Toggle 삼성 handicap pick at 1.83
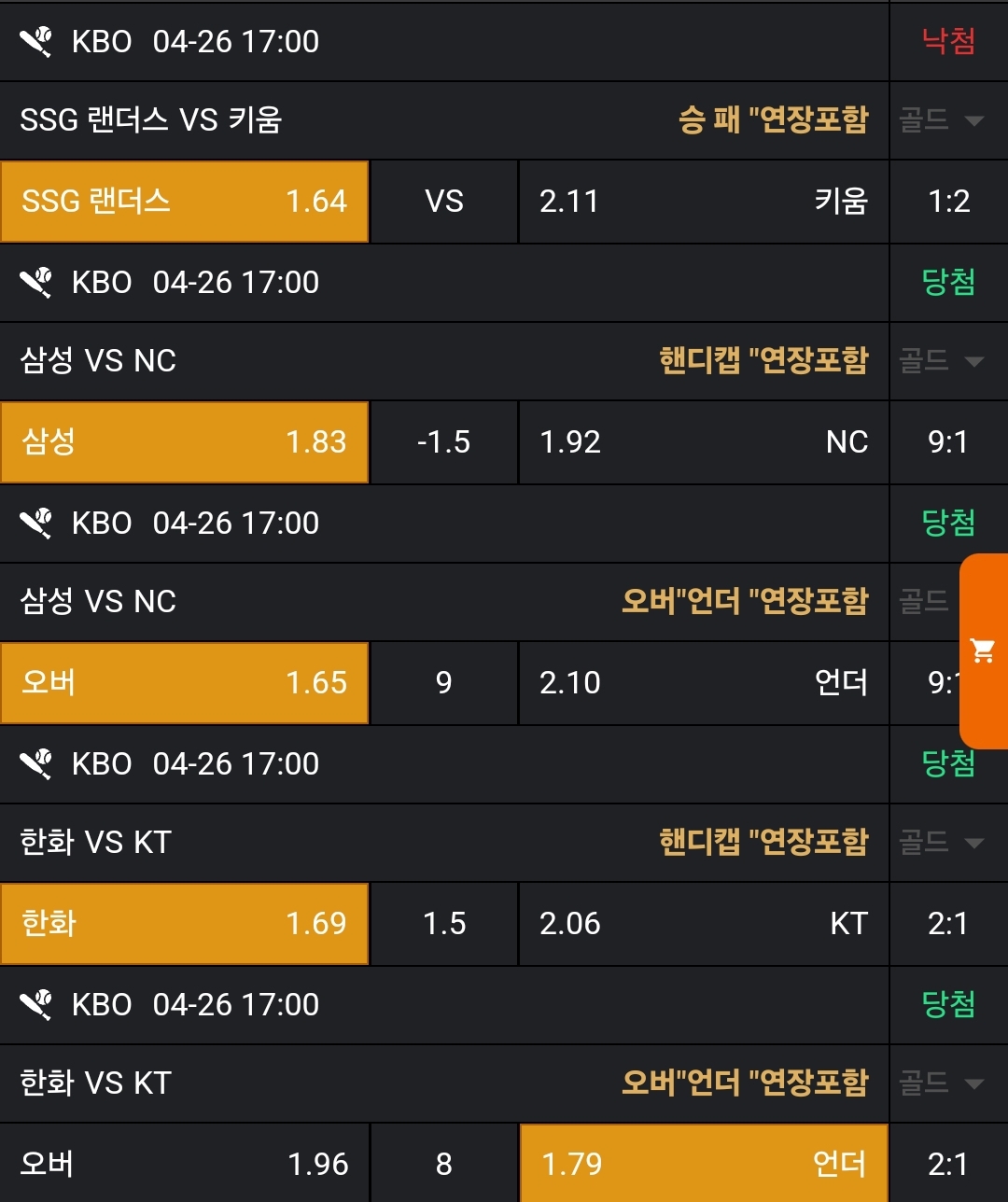The image size is (1008, 1202). click(185, 442)
